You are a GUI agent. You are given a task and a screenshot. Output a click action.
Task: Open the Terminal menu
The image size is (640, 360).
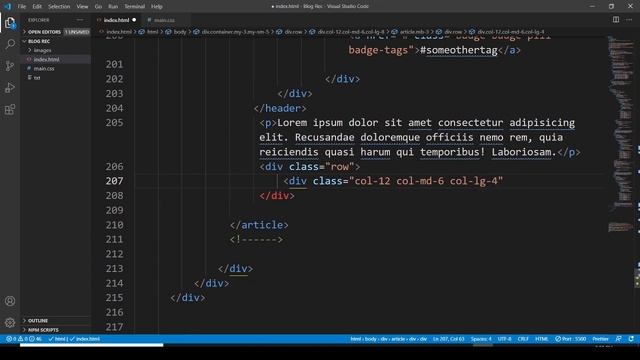point(134,7)
